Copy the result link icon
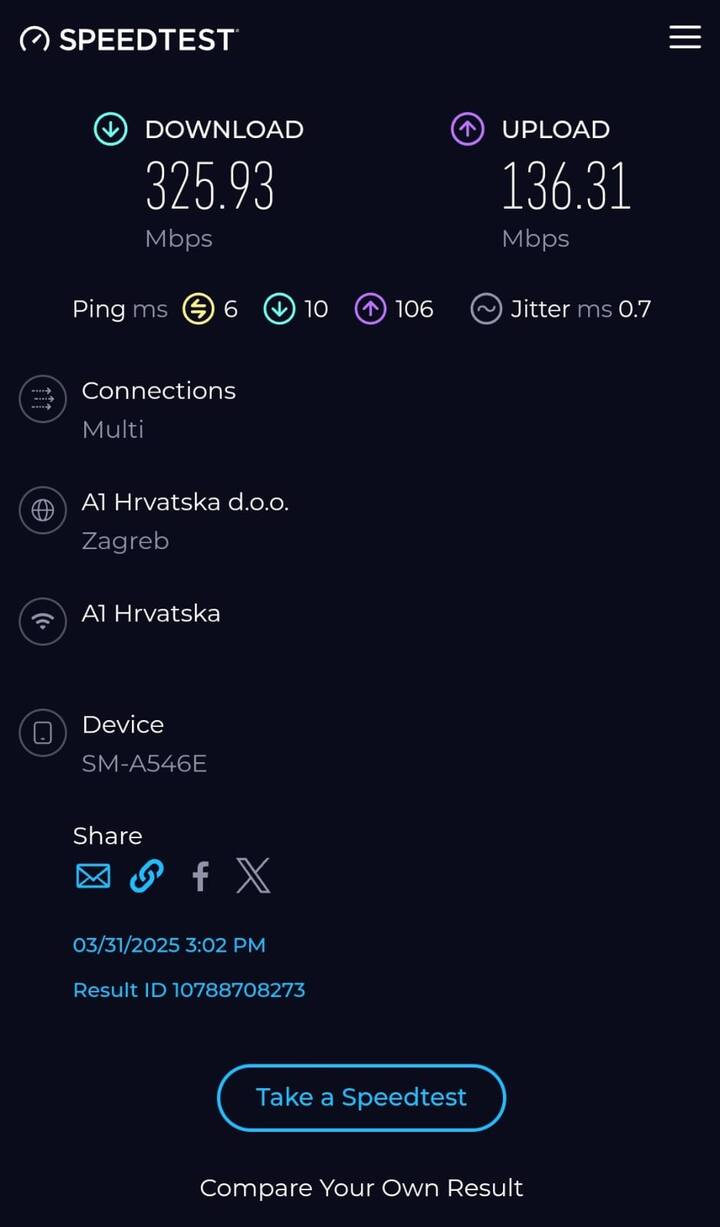 pos(146,877)
